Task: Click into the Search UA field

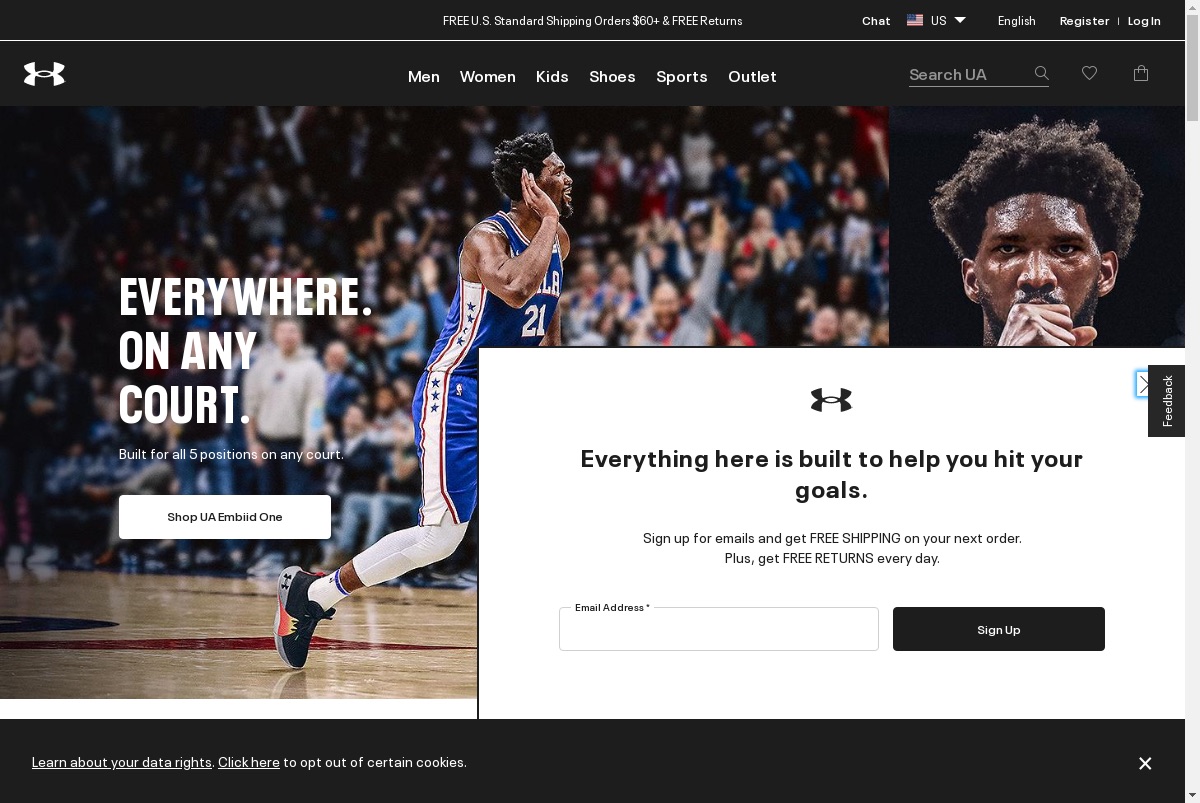Action: tap(968, 75)
